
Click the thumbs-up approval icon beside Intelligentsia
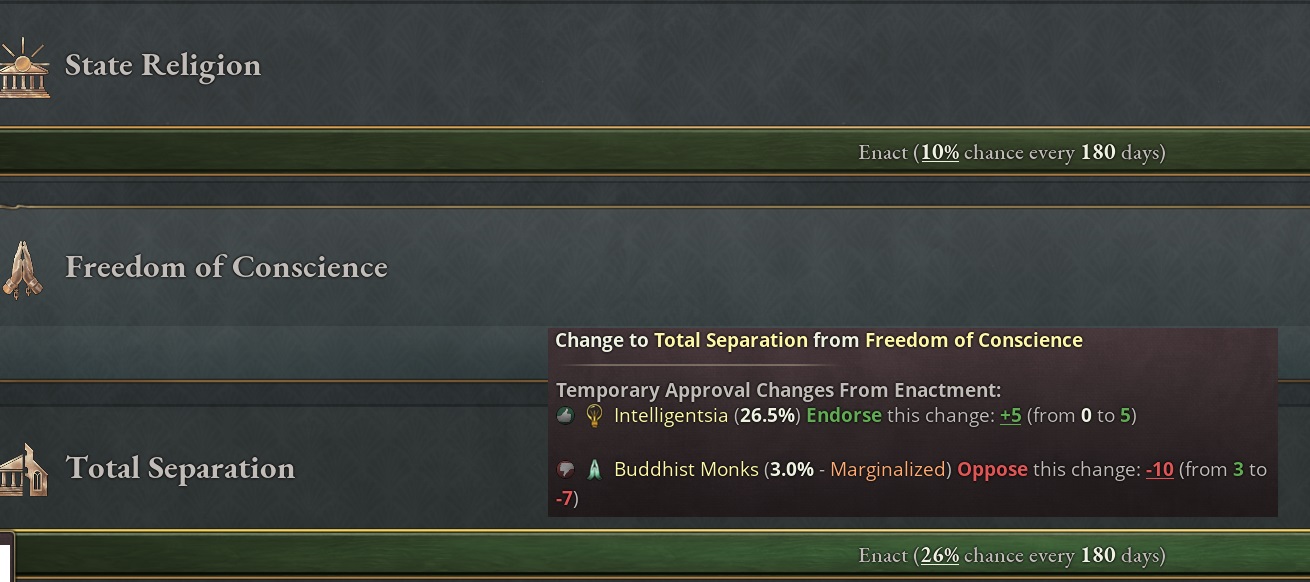565,416
